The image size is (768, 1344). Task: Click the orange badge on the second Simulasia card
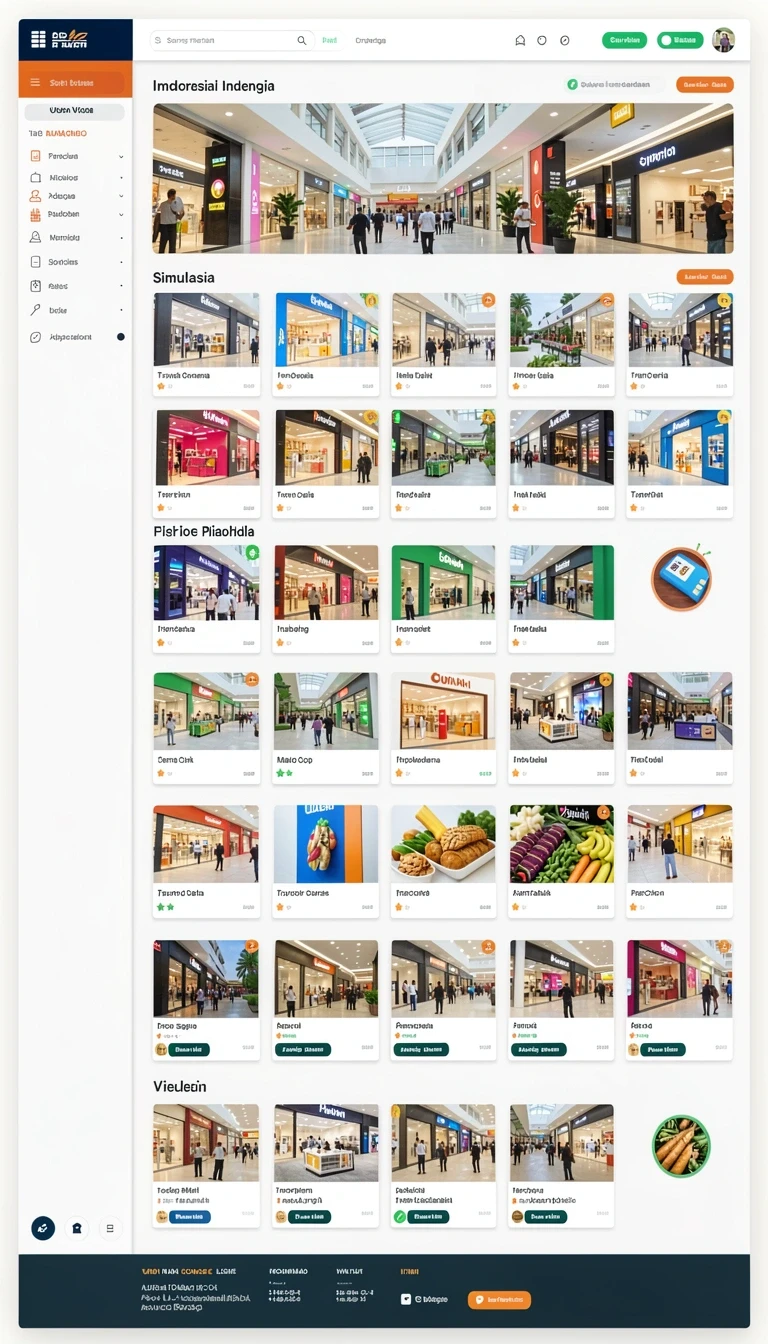(371, 300)
